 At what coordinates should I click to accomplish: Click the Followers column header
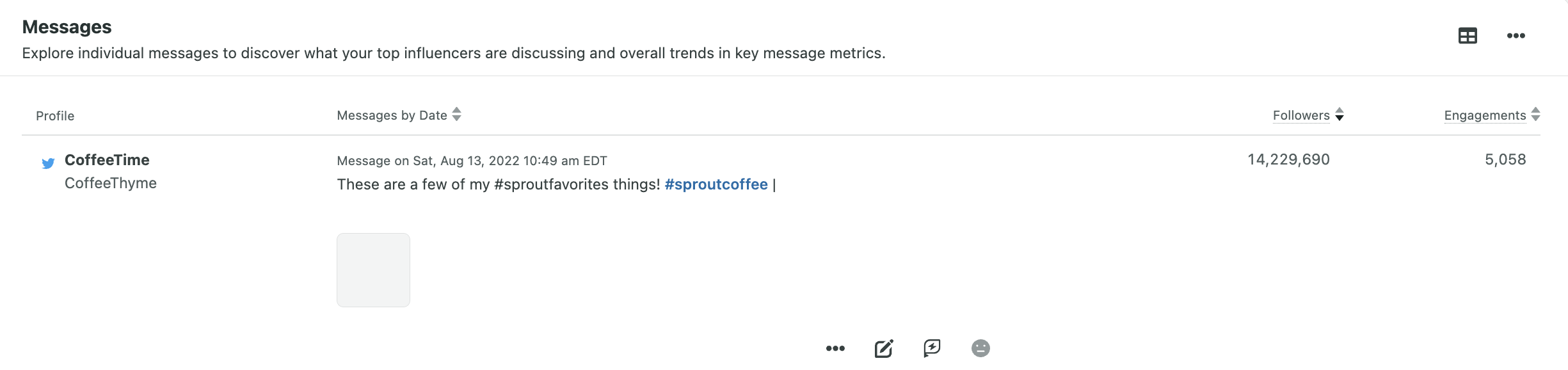[x=1301, y=115]
